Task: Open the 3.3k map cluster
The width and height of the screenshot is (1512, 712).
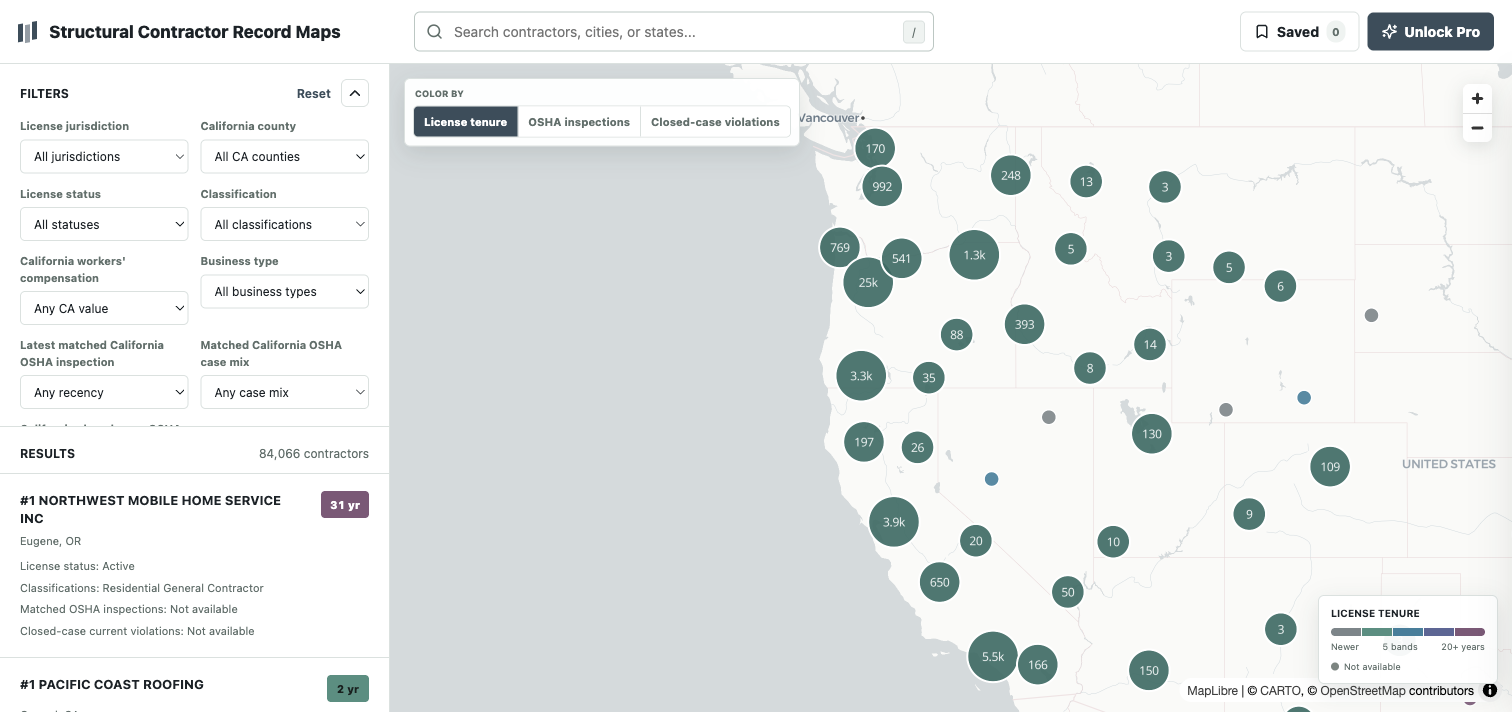Action: 861,376
